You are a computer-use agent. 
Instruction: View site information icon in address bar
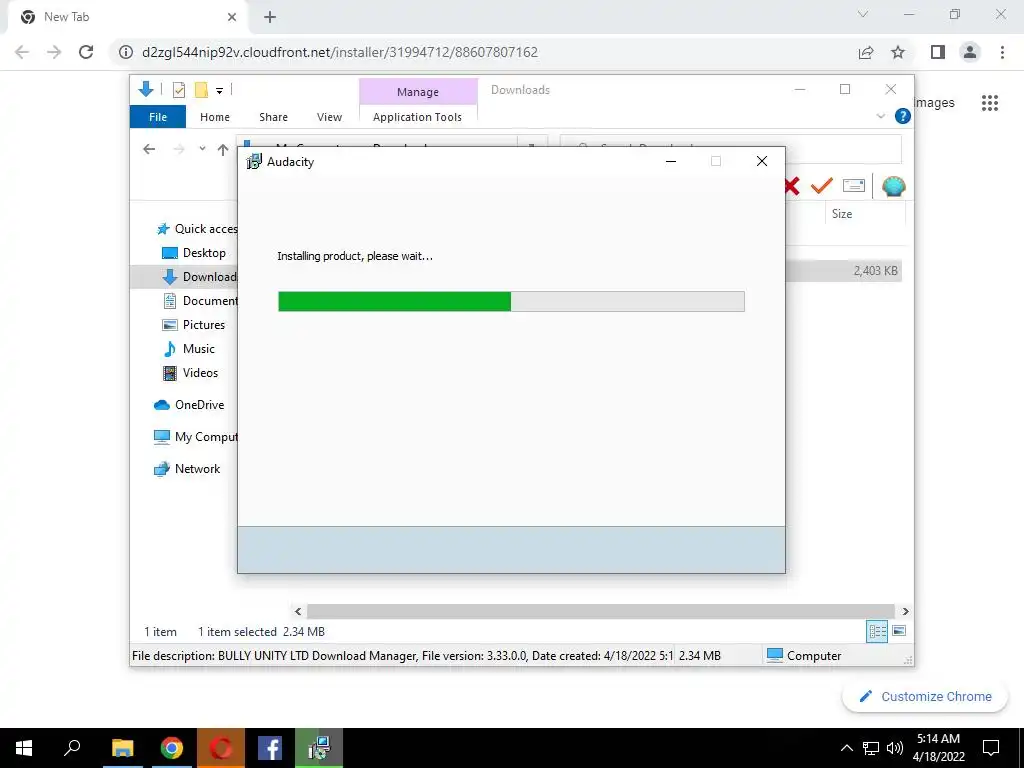126,52
